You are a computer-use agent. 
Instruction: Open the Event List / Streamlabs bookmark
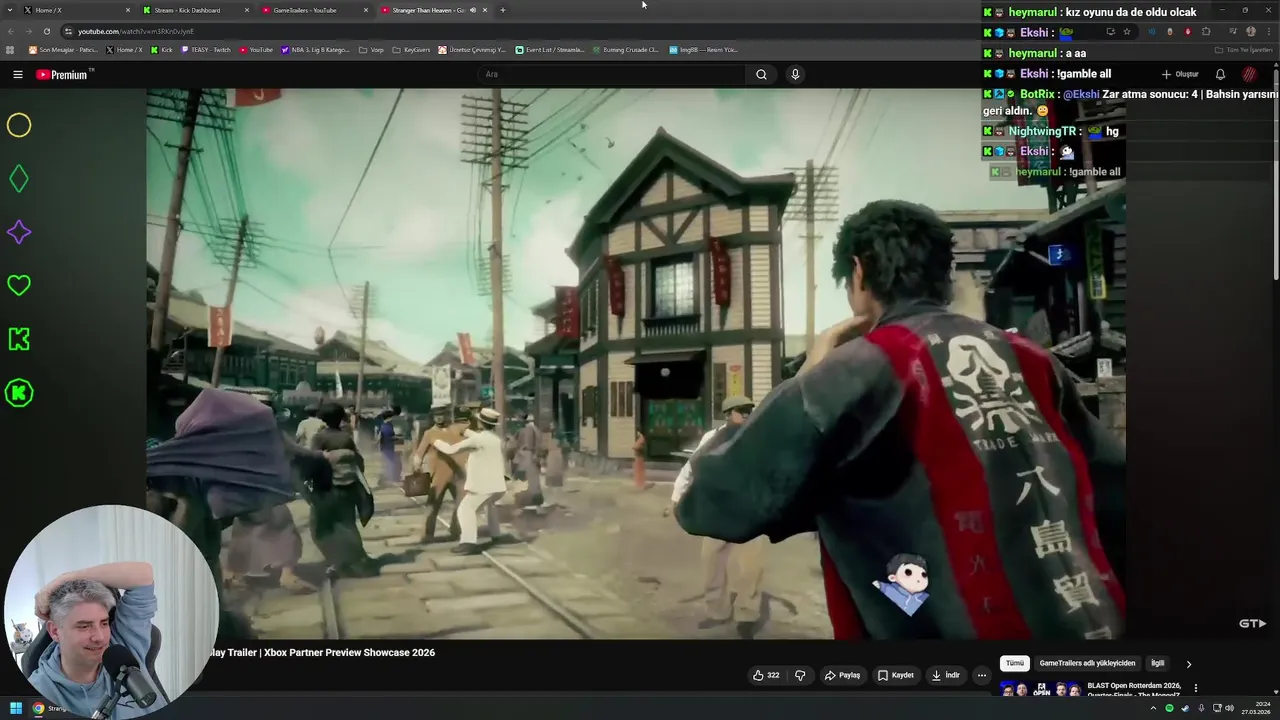pos(550,50)
